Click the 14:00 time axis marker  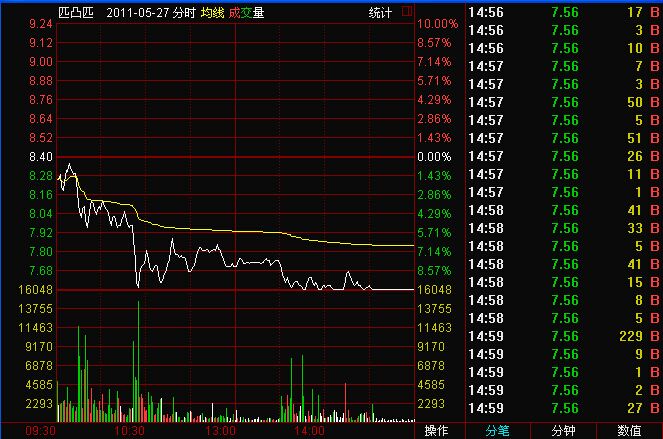click(310, 431)
